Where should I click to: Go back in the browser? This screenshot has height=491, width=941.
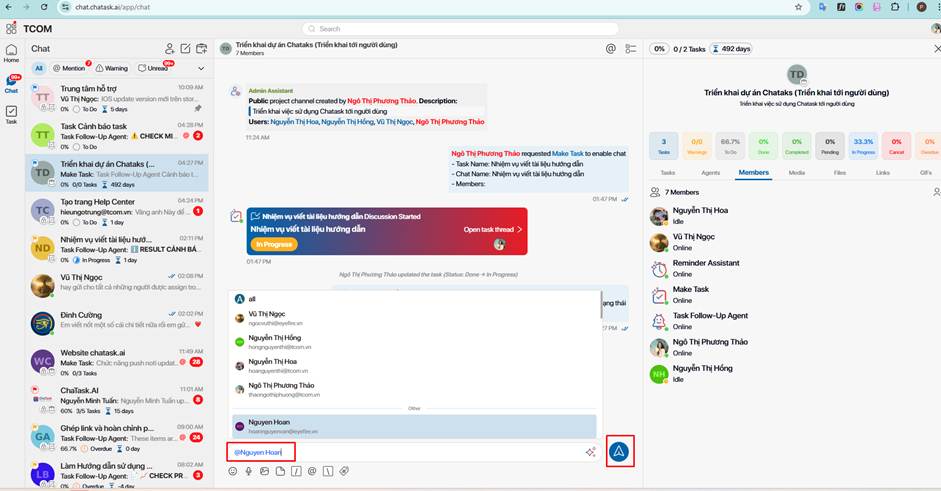pos(8,7)
